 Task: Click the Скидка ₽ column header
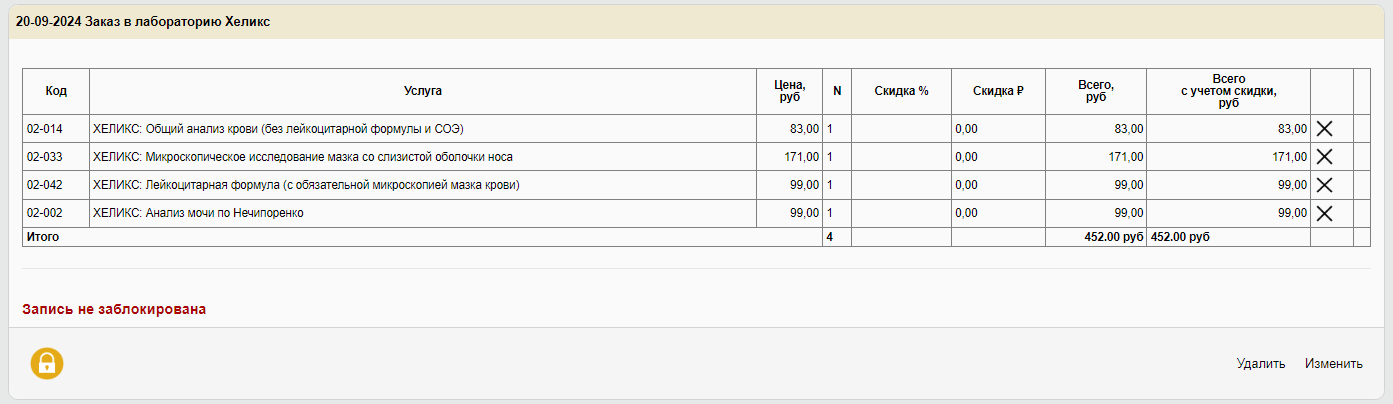tap(998, 91)
